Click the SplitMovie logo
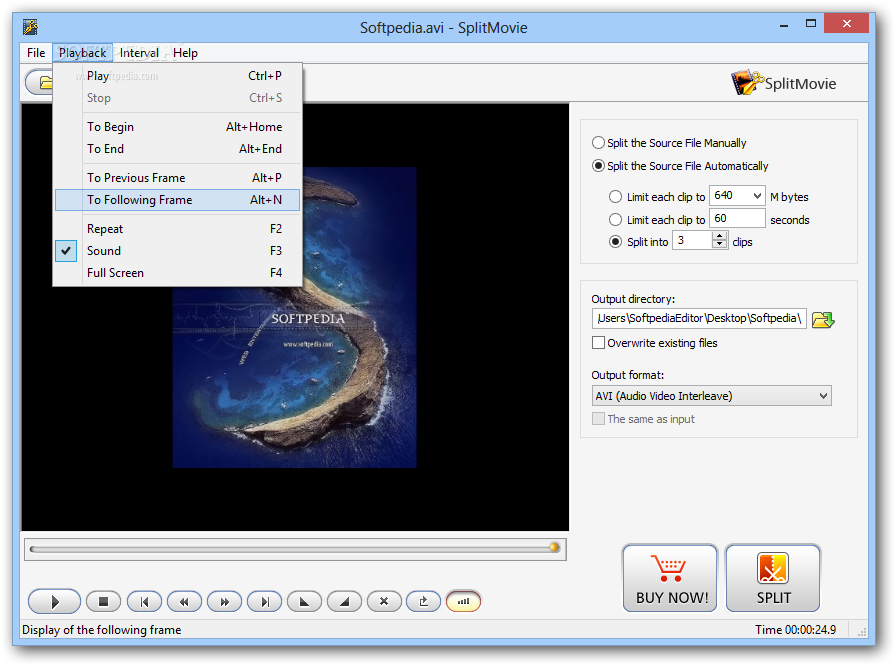Image resolution: width=896 pixels, height=666 pixels. [x=783, y=83]
